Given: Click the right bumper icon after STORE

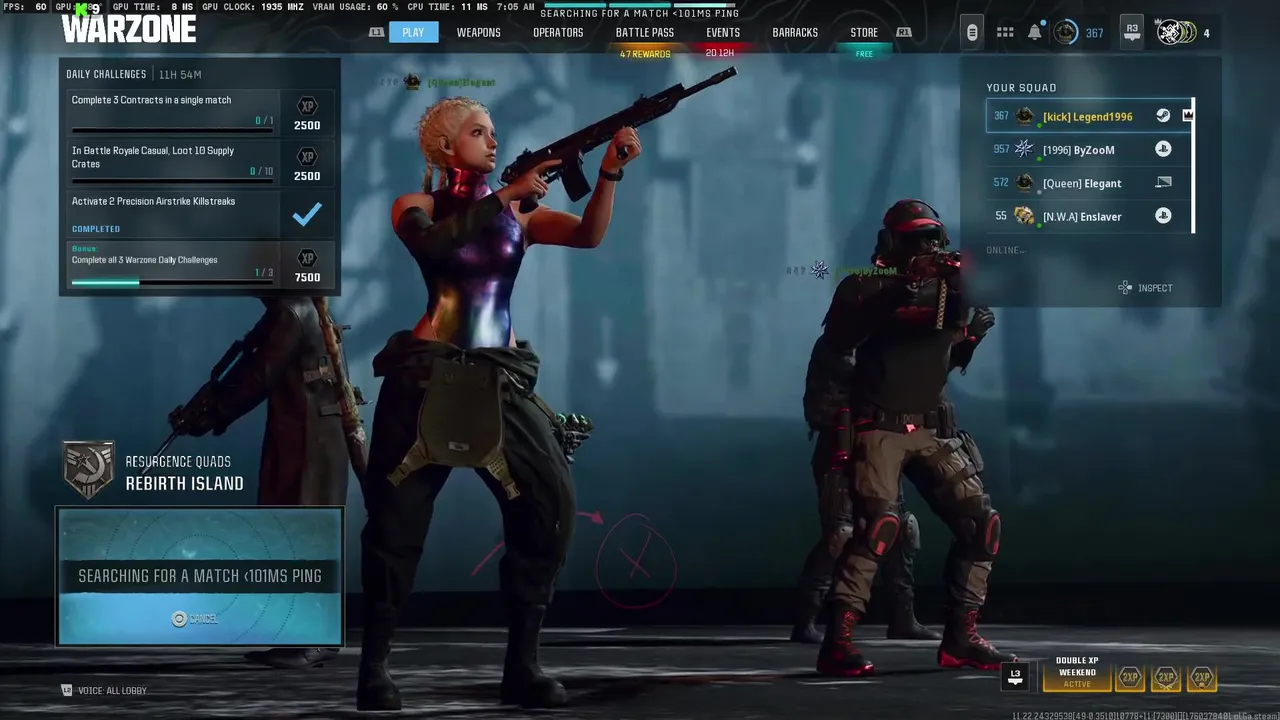Looking at the screenshot, I should tap(903, 32).
